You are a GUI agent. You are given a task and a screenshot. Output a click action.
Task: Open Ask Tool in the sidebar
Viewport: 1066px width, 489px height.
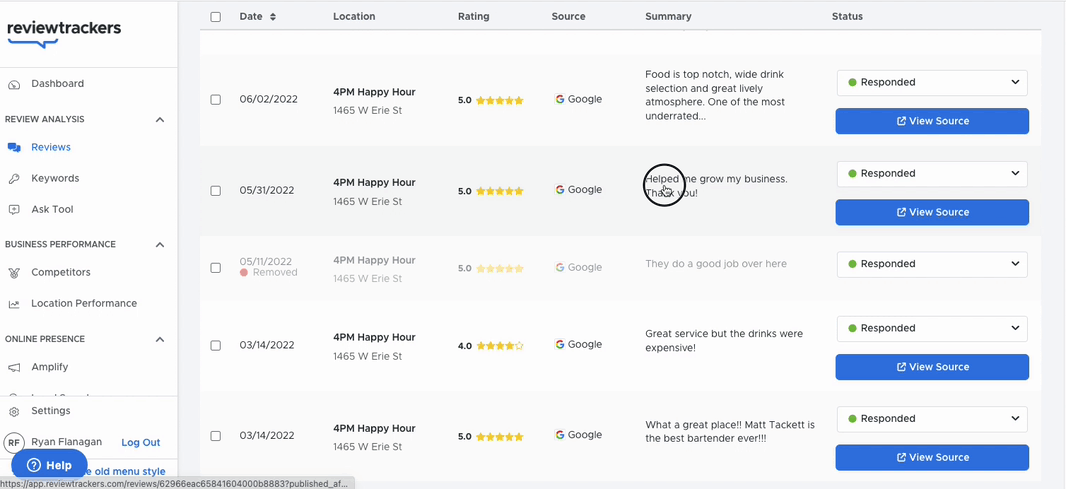coord(52,209)
